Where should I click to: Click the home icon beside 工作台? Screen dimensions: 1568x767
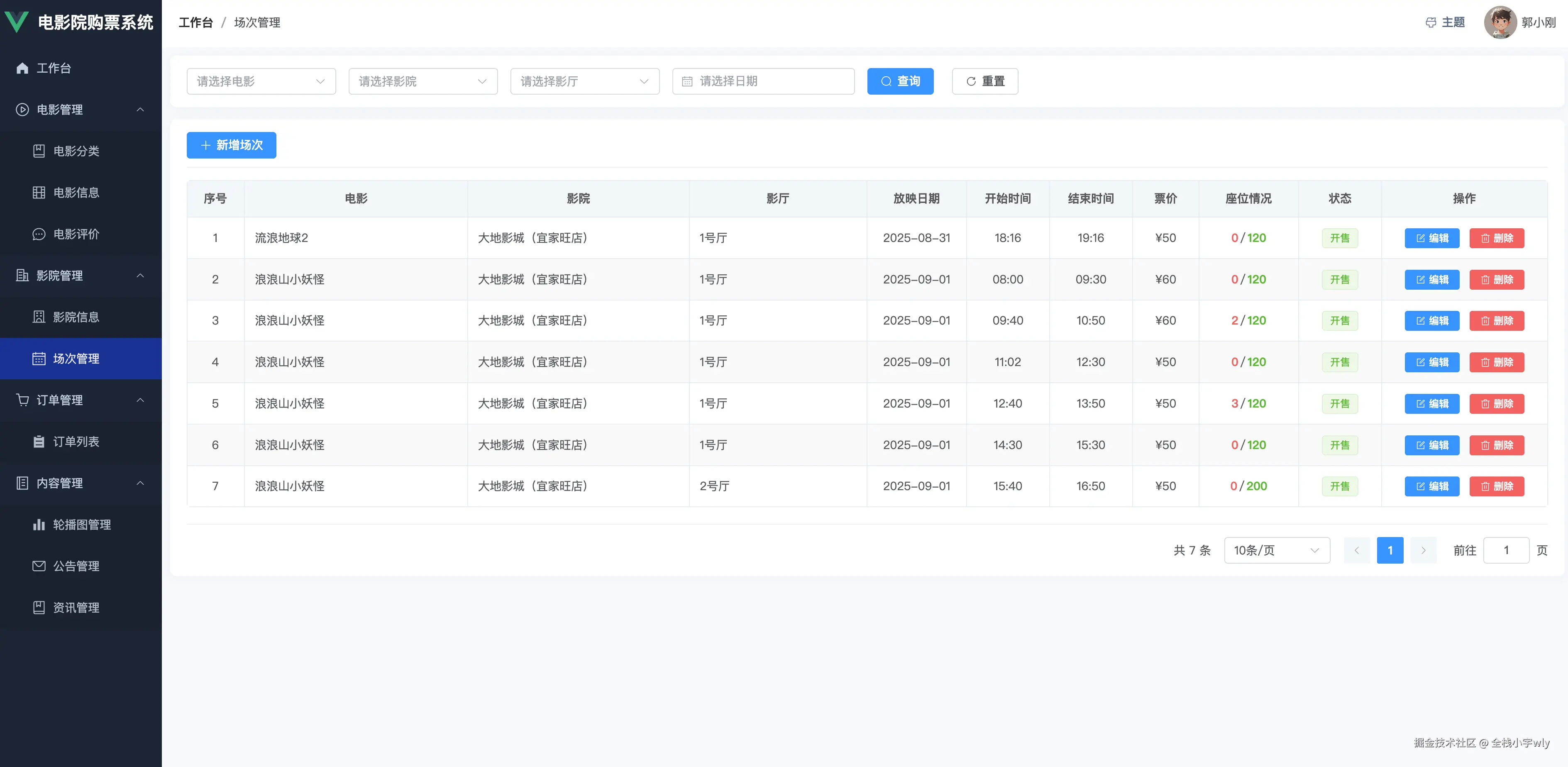tap(22, 68)
